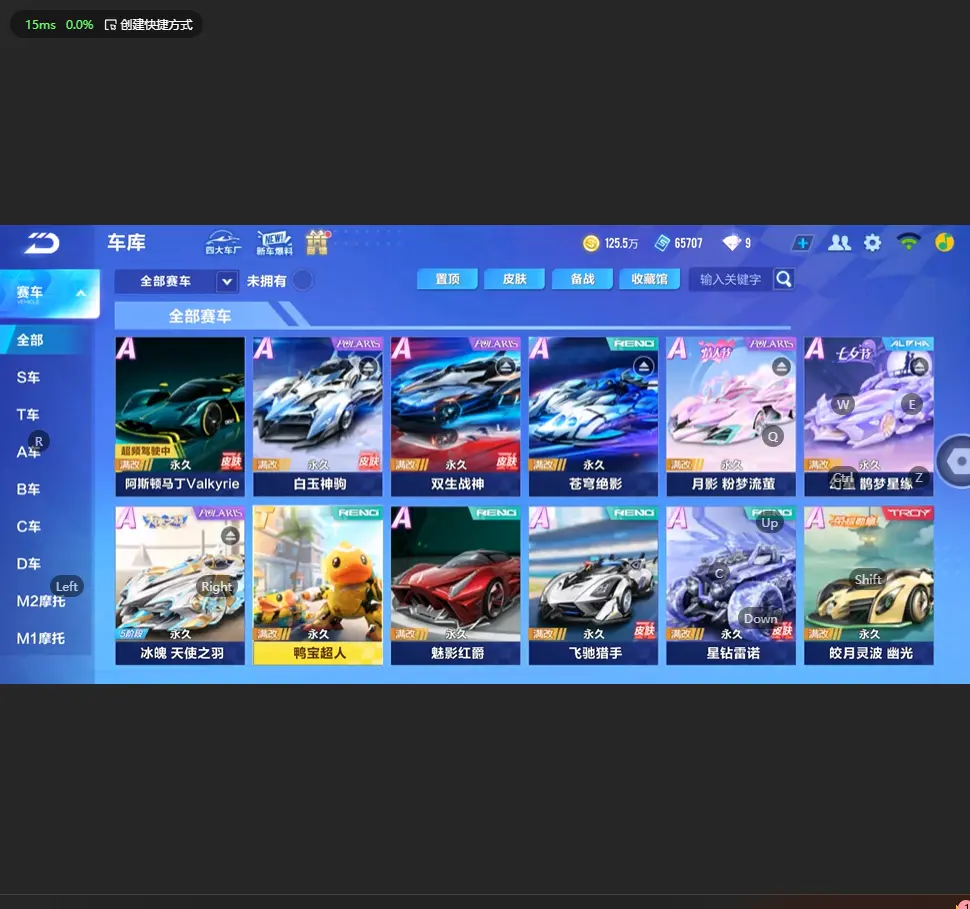Select the 月影 粉梦流萤 car card

[x=732, y=416]
